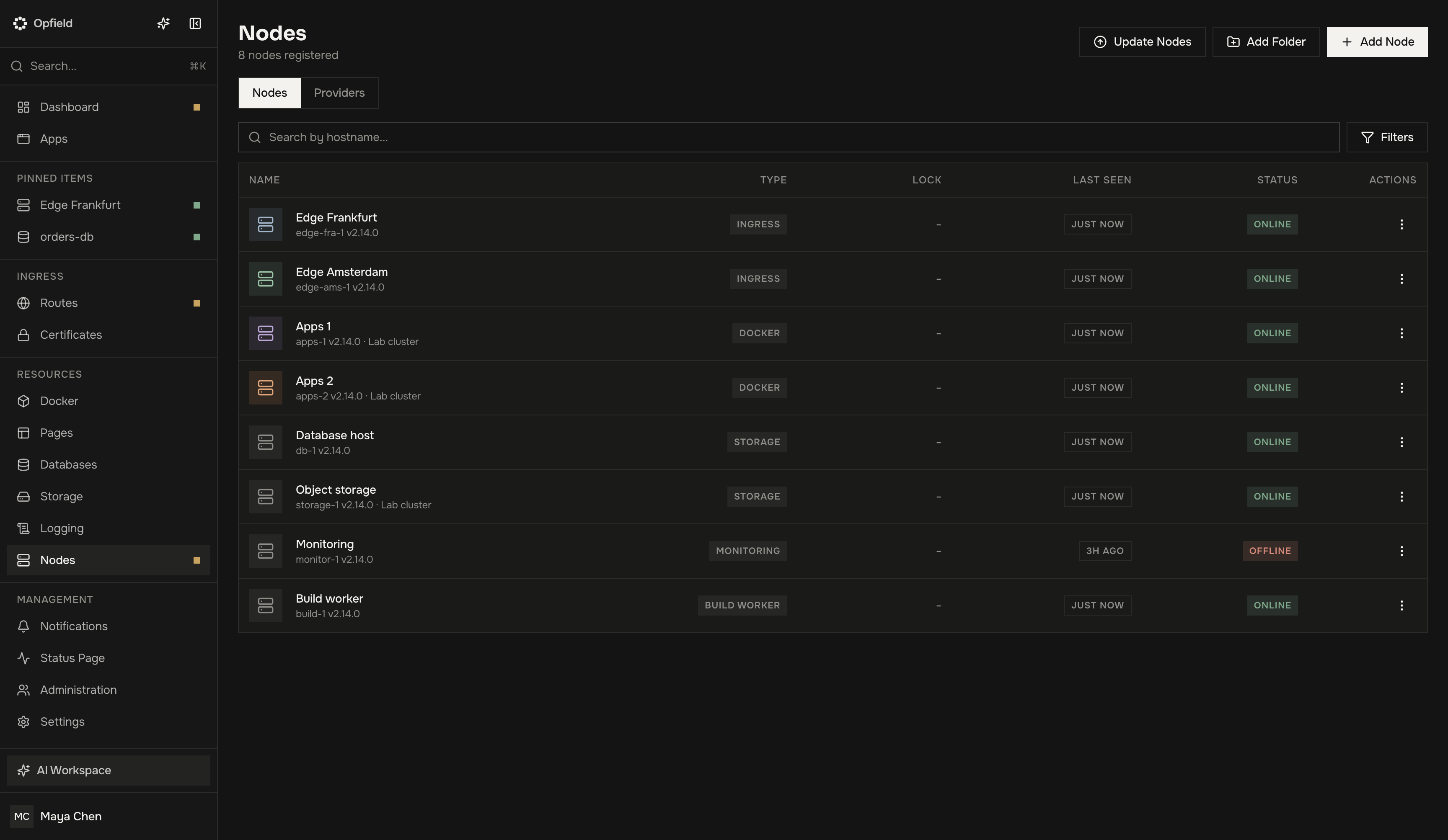This screenshot has width=1448, height=840.
Task: Select the Nodes tab
Action: pos(269,93)
